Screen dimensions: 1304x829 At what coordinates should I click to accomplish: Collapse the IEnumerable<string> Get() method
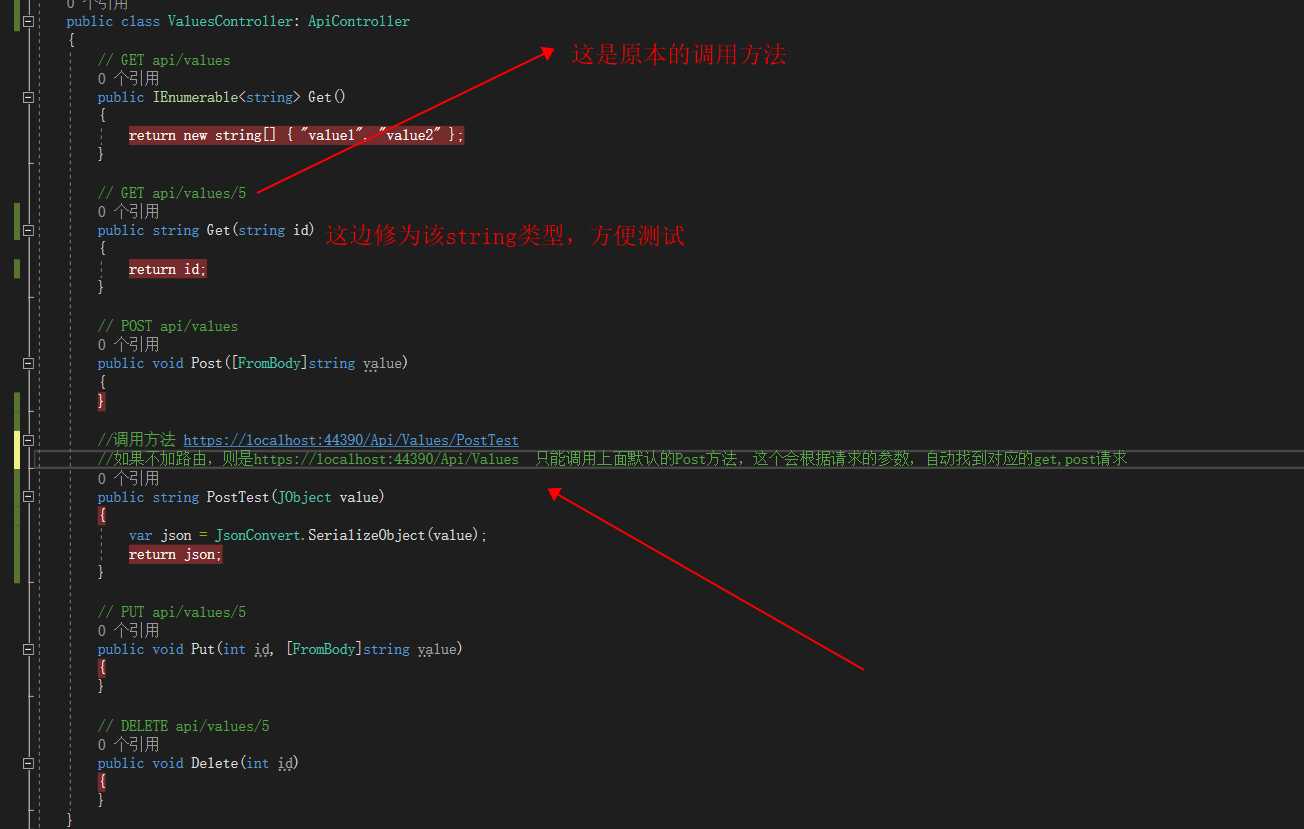(x=28, y=97)
